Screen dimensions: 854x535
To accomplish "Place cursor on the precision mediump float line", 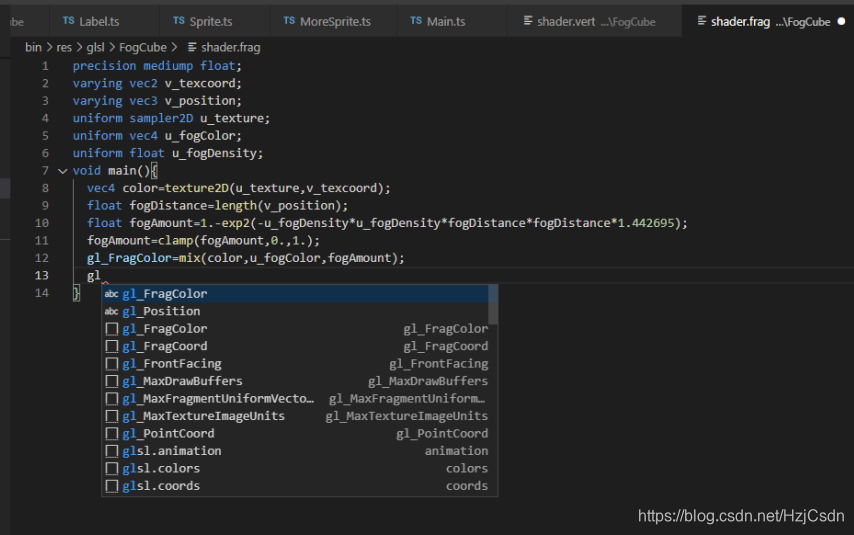I will [x=157, y=66].
